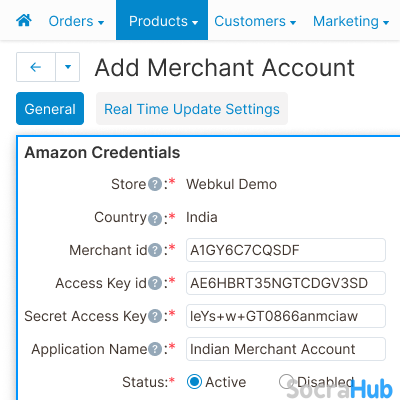The width and height of the screenshot is (400, 400).
Task: Click the back arrow button
Action: [36, 67]
